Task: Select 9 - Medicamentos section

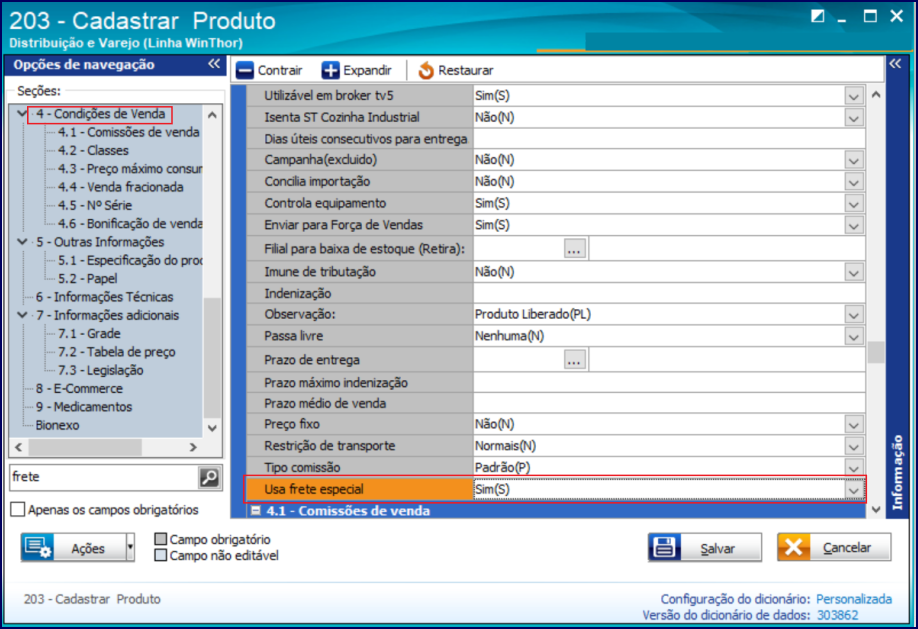Action: pyautogui.click(x=84, y=406)
